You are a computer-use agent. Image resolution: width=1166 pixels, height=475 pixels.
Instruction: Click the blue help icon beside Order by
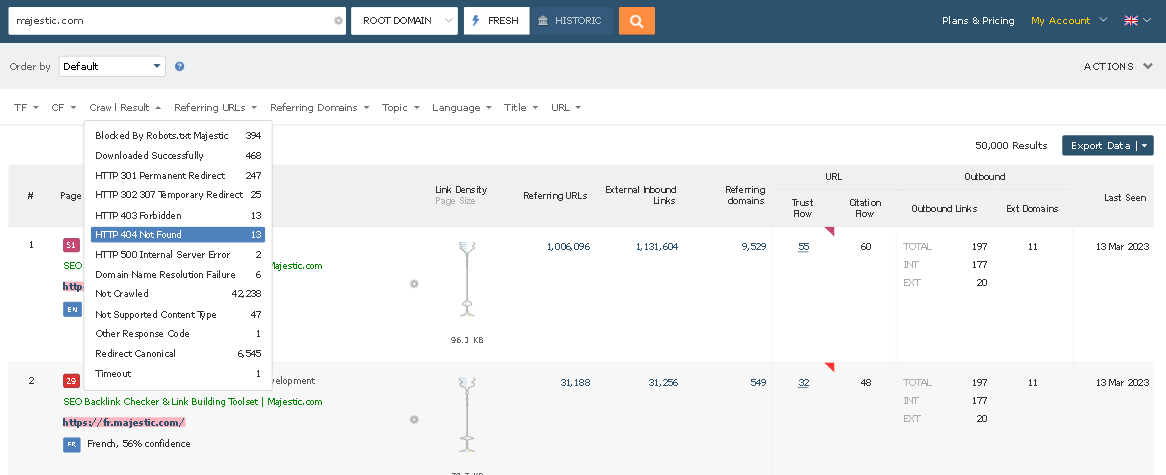pyautogui.click(x=180, y=67)
